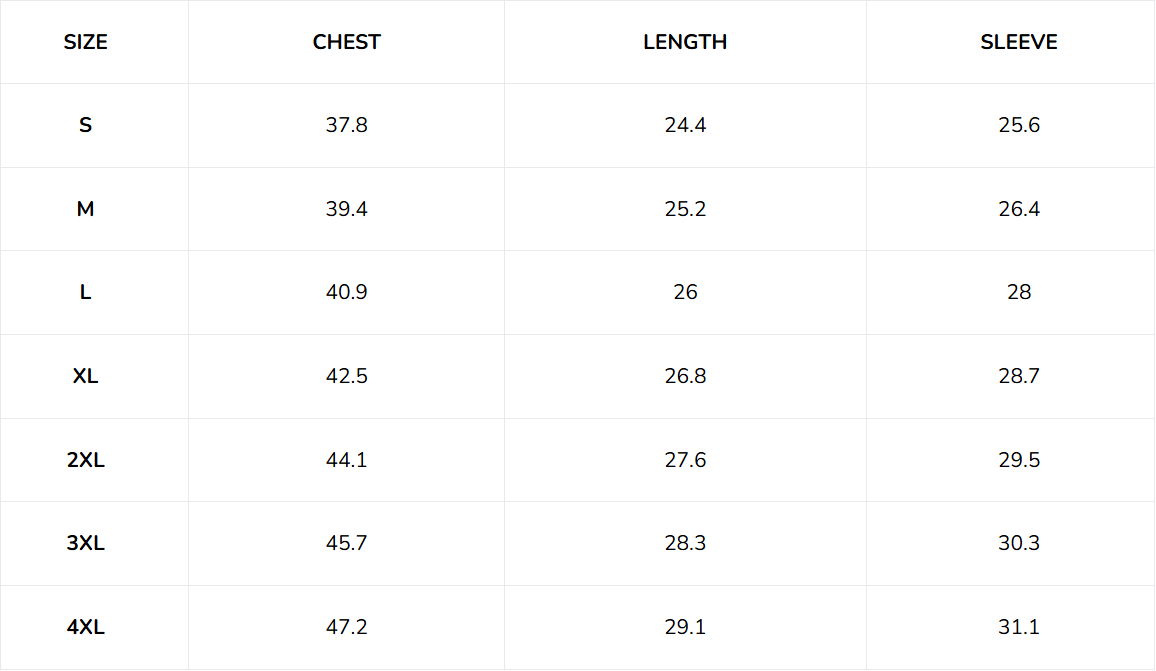Select the 2XL size row label
This screenshot has height=671, width=1156.
pos(86,460)
